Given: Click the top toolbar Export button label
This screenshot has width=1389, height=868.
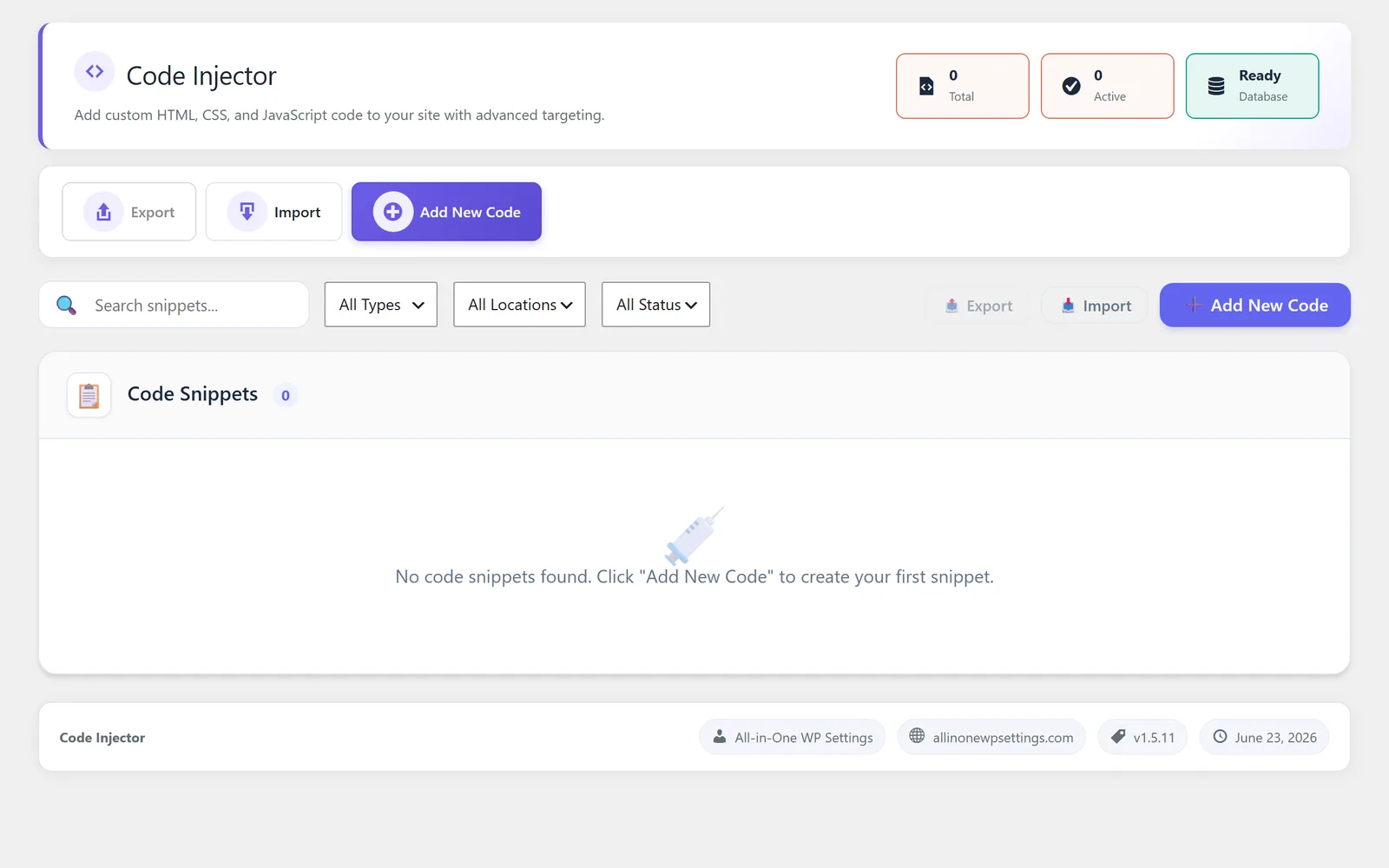Looking at the screenshot, I should pos(153,213).
